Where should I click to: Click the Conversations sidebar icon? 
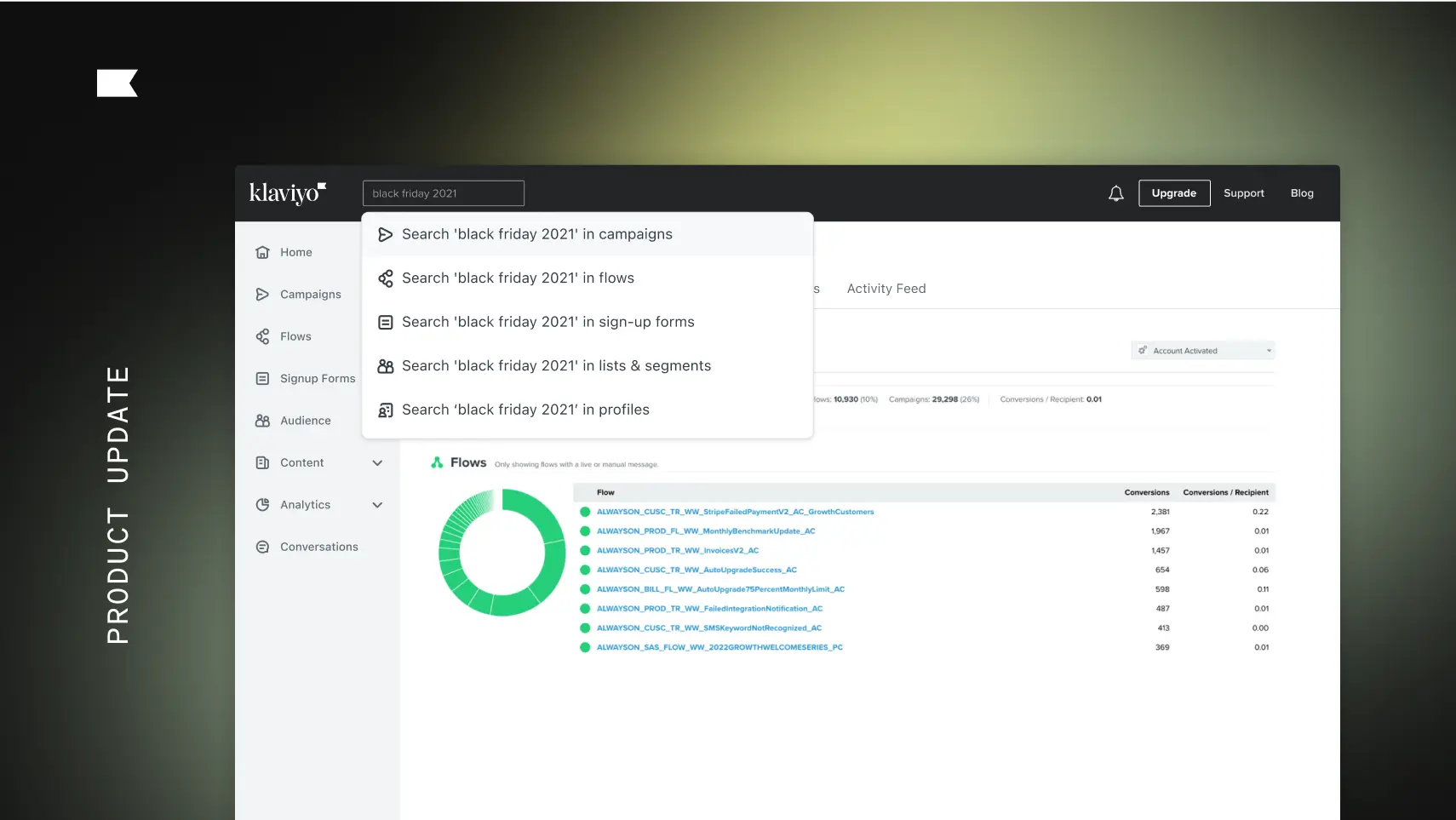pos(262,547)
